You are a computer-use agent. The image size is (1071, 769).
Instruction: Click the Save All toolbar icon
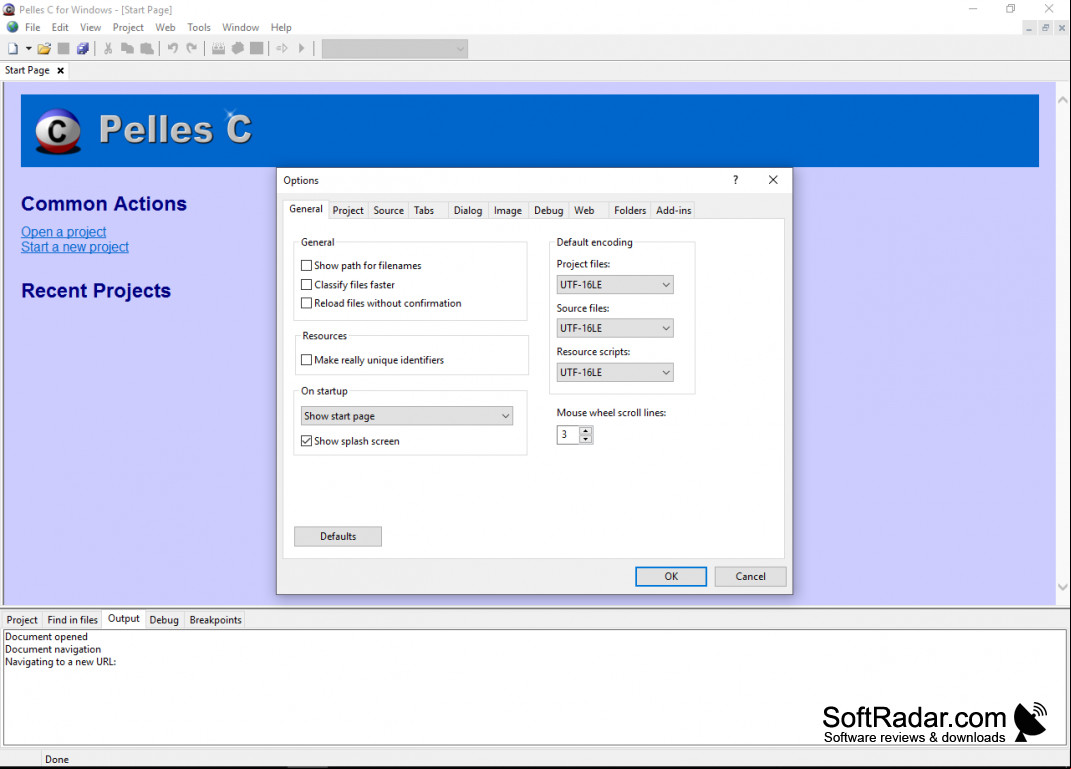83,48
